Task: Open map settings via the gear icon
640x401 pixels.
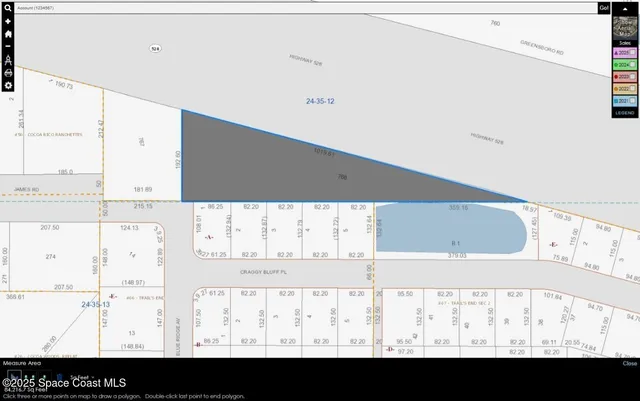Action: tap(8, 85)
